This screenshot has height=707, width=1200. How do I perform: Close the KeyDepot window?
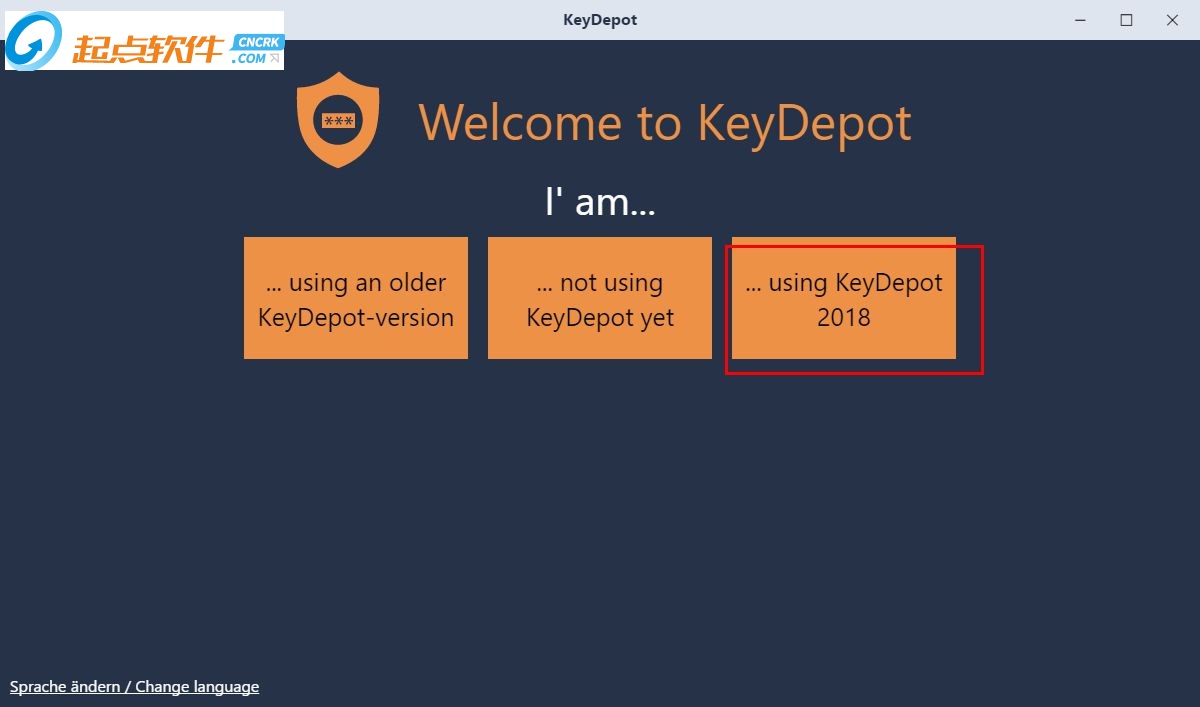pyautogui.click(x=1172, y=20)
